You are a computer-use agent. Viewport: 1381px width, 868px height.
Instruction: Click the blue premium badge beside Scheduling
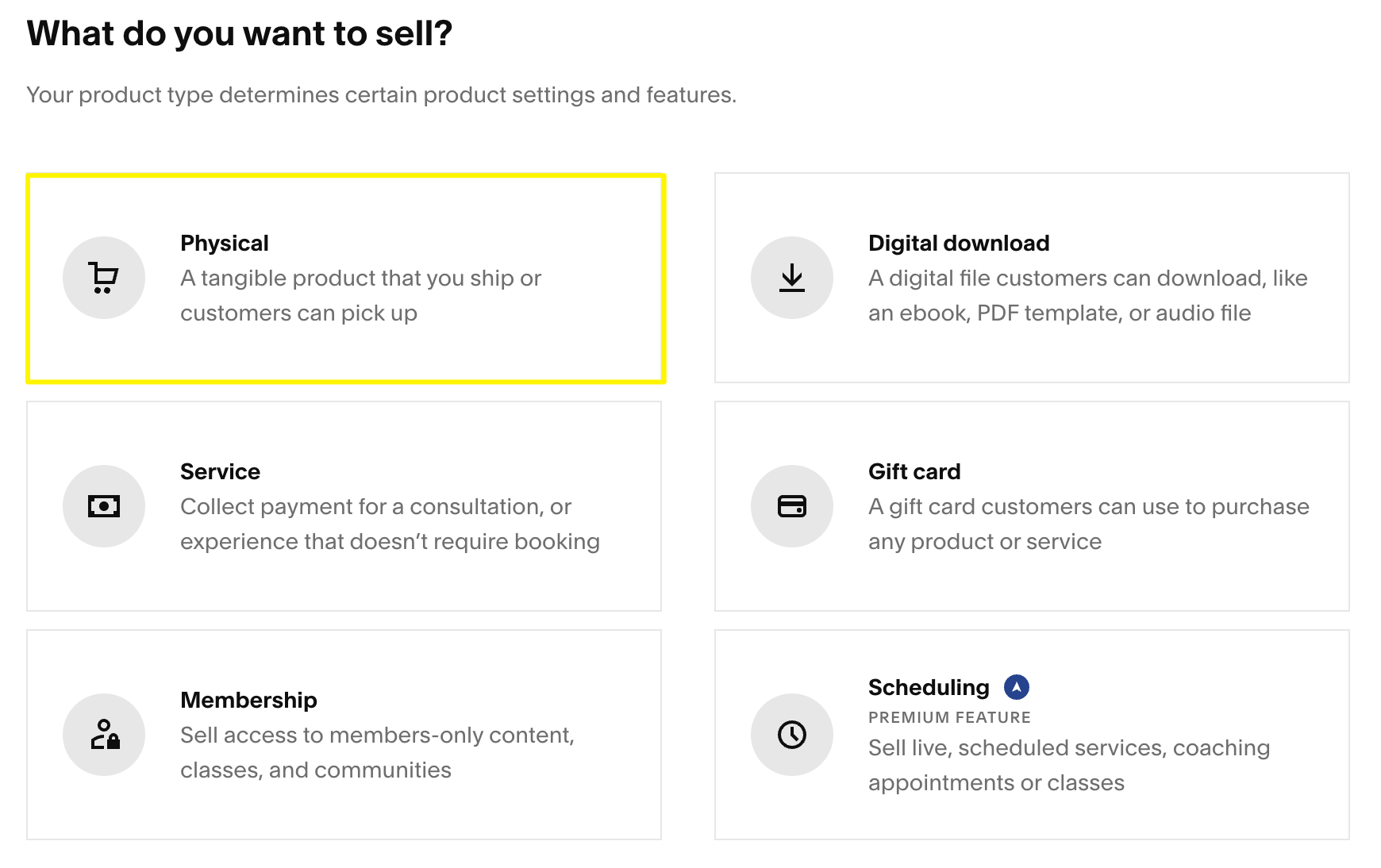(1016, 687)
